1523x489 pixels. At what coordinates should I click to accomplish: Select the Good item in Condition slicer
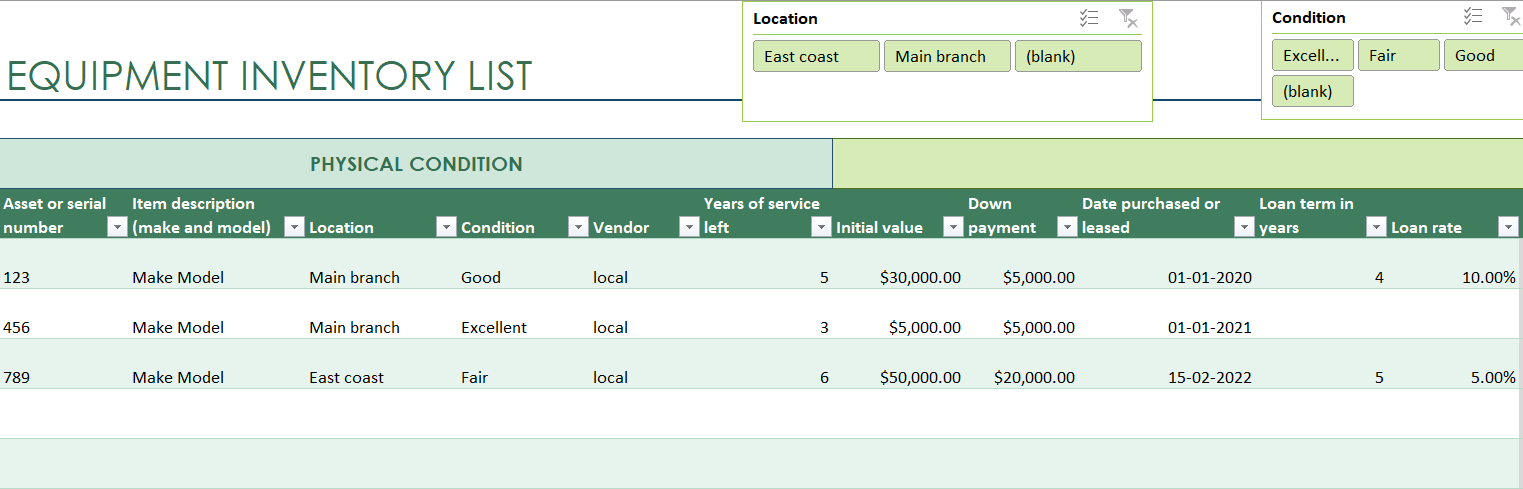coord(1484,55)
